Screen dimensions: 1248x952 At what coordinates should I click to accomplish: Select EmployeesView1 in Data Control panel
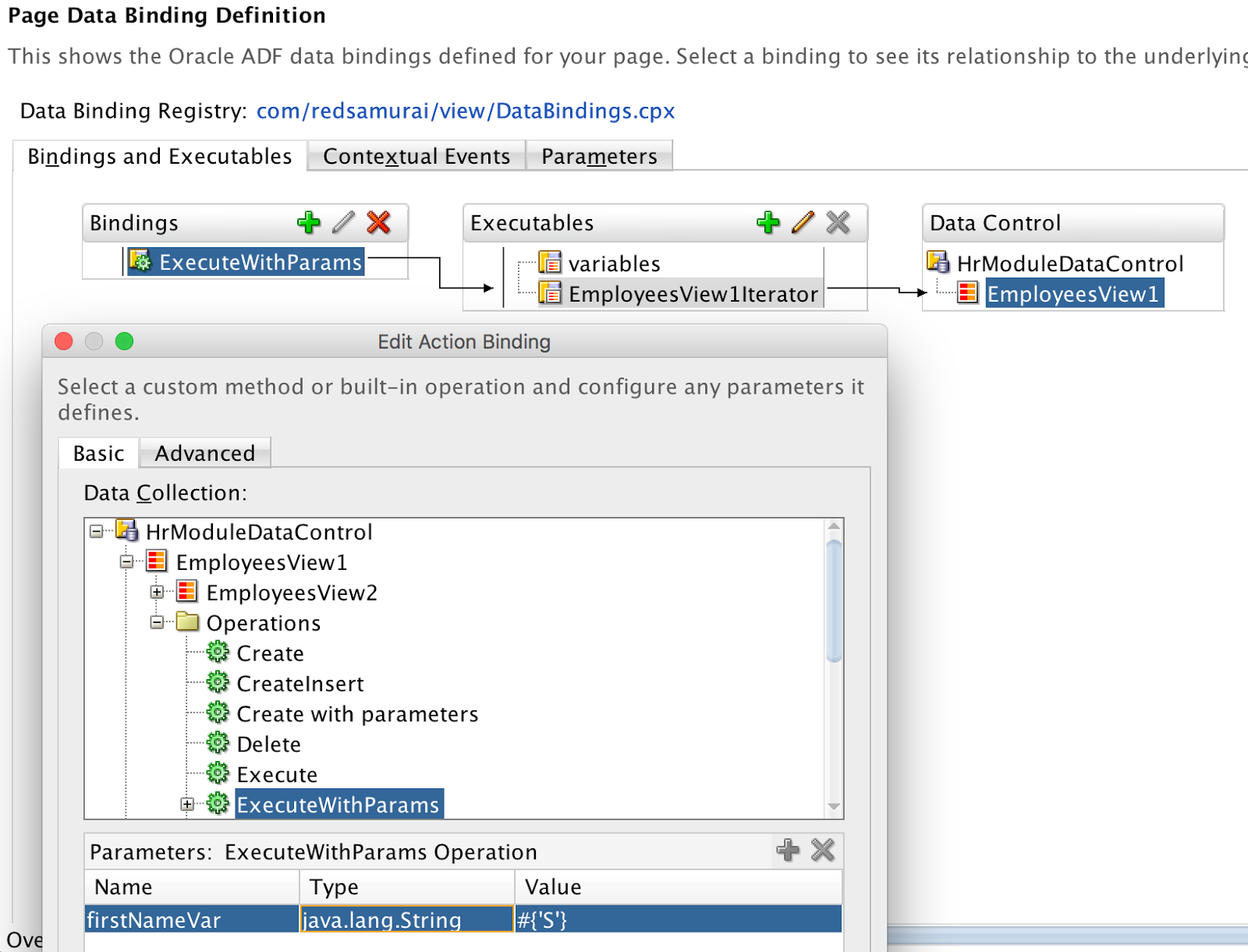coord(1074,294)
